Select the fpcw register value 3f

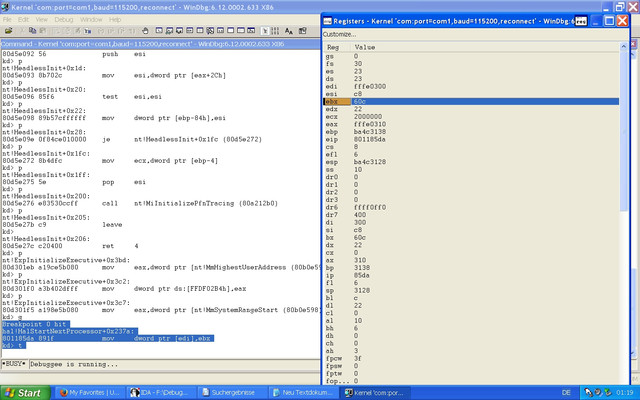coord(358,358)
